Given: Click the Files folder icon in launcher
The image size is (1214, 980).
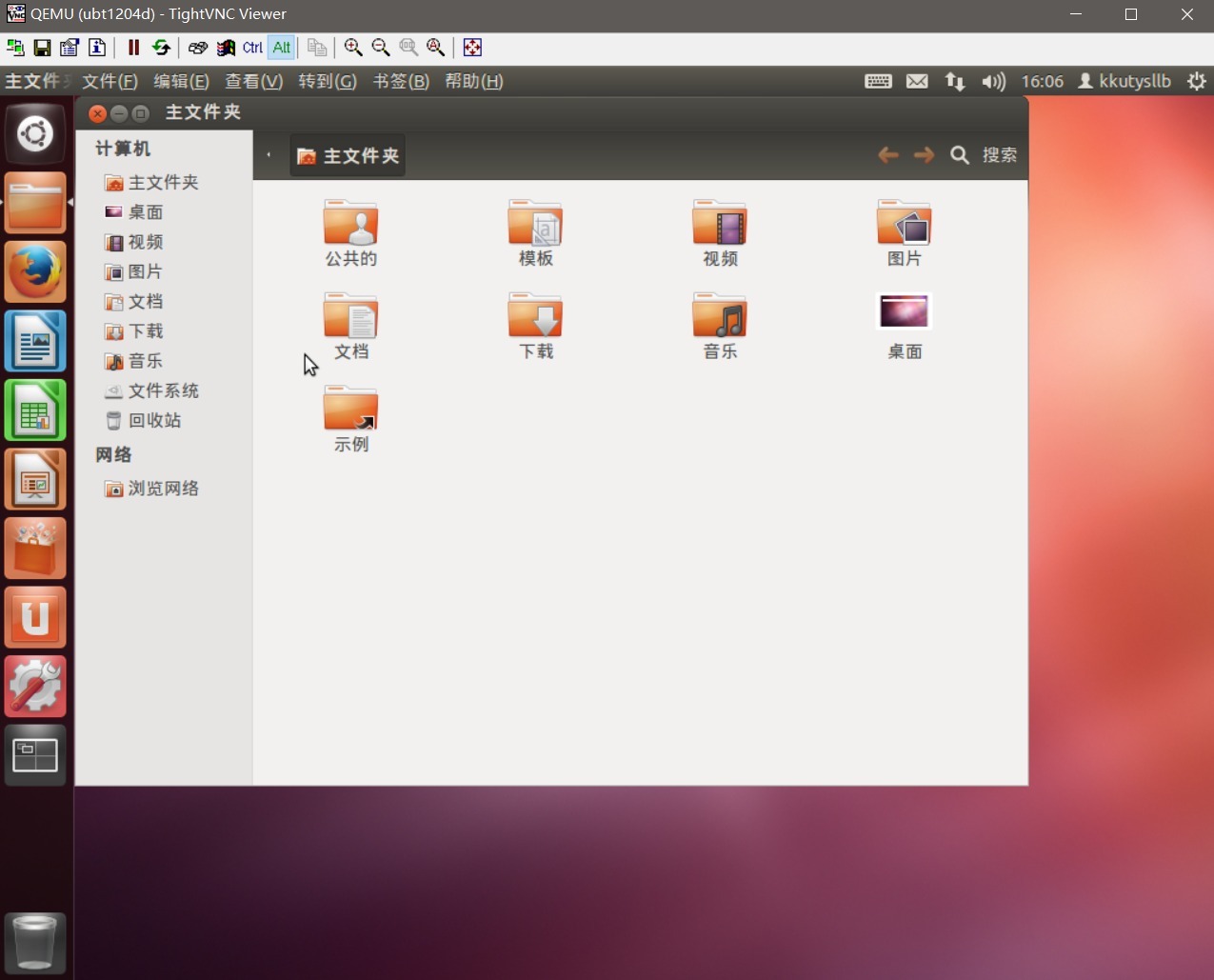Looking at the screenshot, I should (x=35, y=203).
